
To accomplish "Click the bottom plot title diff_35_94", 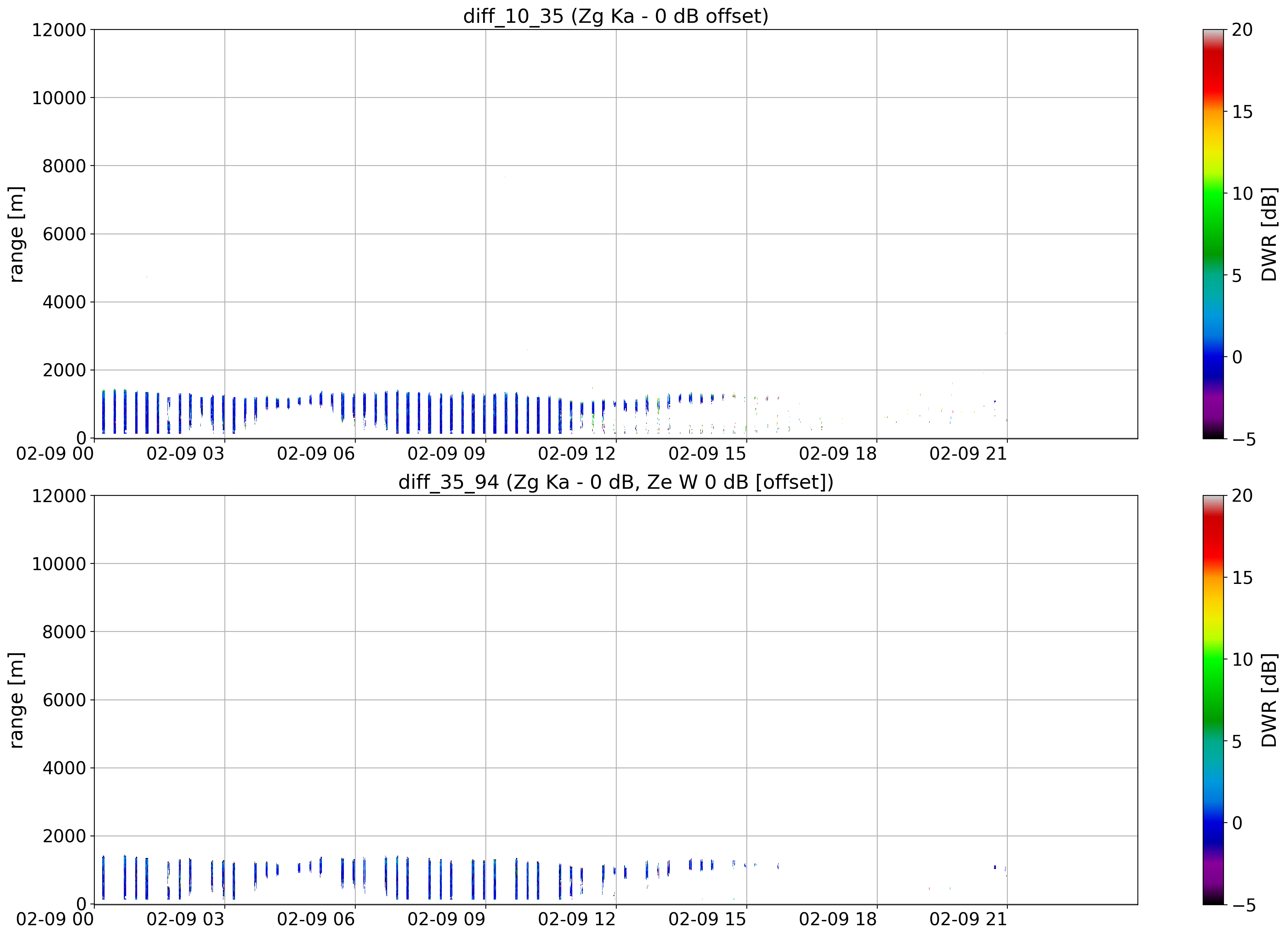I will 616,482.
